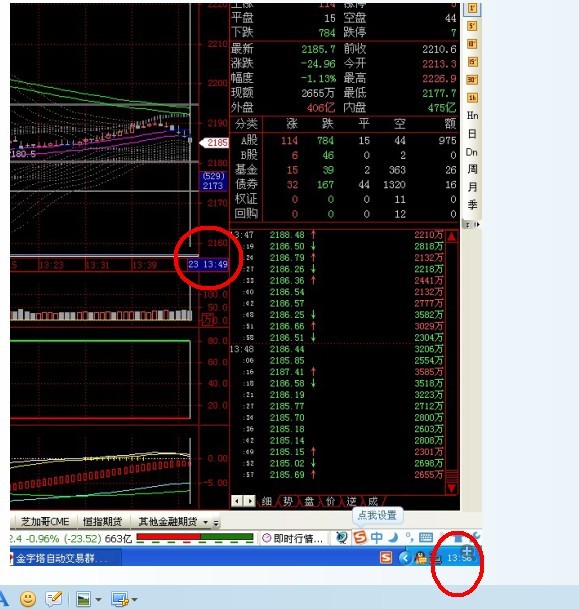
Task: Click the Sogou S tray icon in taskbar
Action: click(x=386, y=558)
